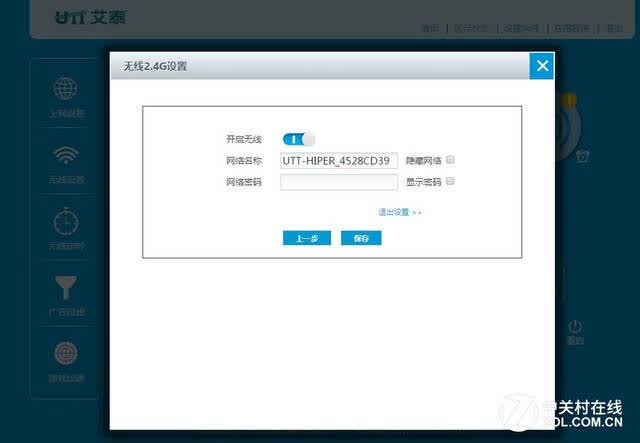Click the 网络名称 SSID input field
This screenshot has height=443, width=640.
click(x=339, y=160)
